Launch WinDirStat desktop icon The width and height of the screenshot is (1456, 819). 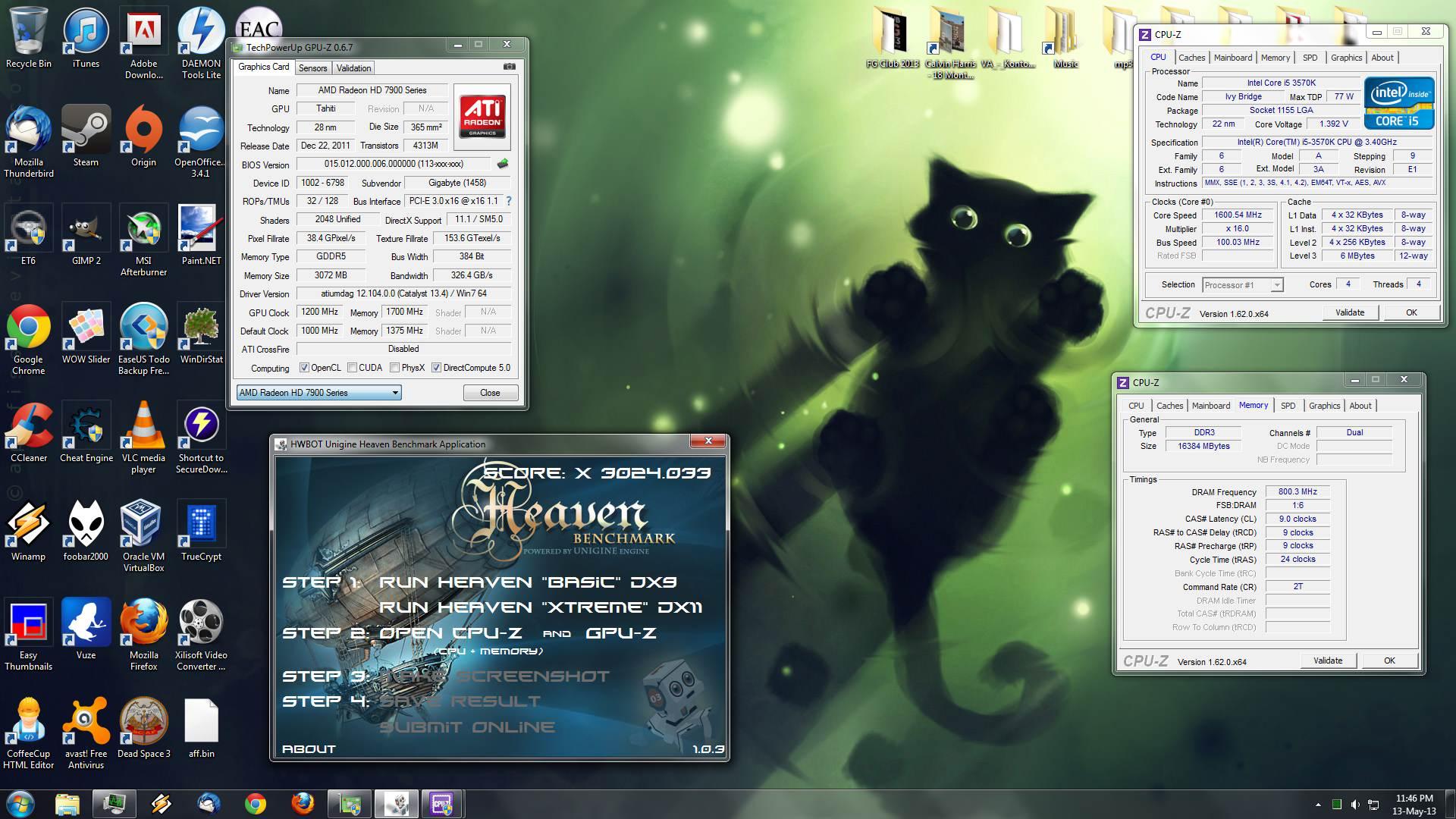click(201, 334)
